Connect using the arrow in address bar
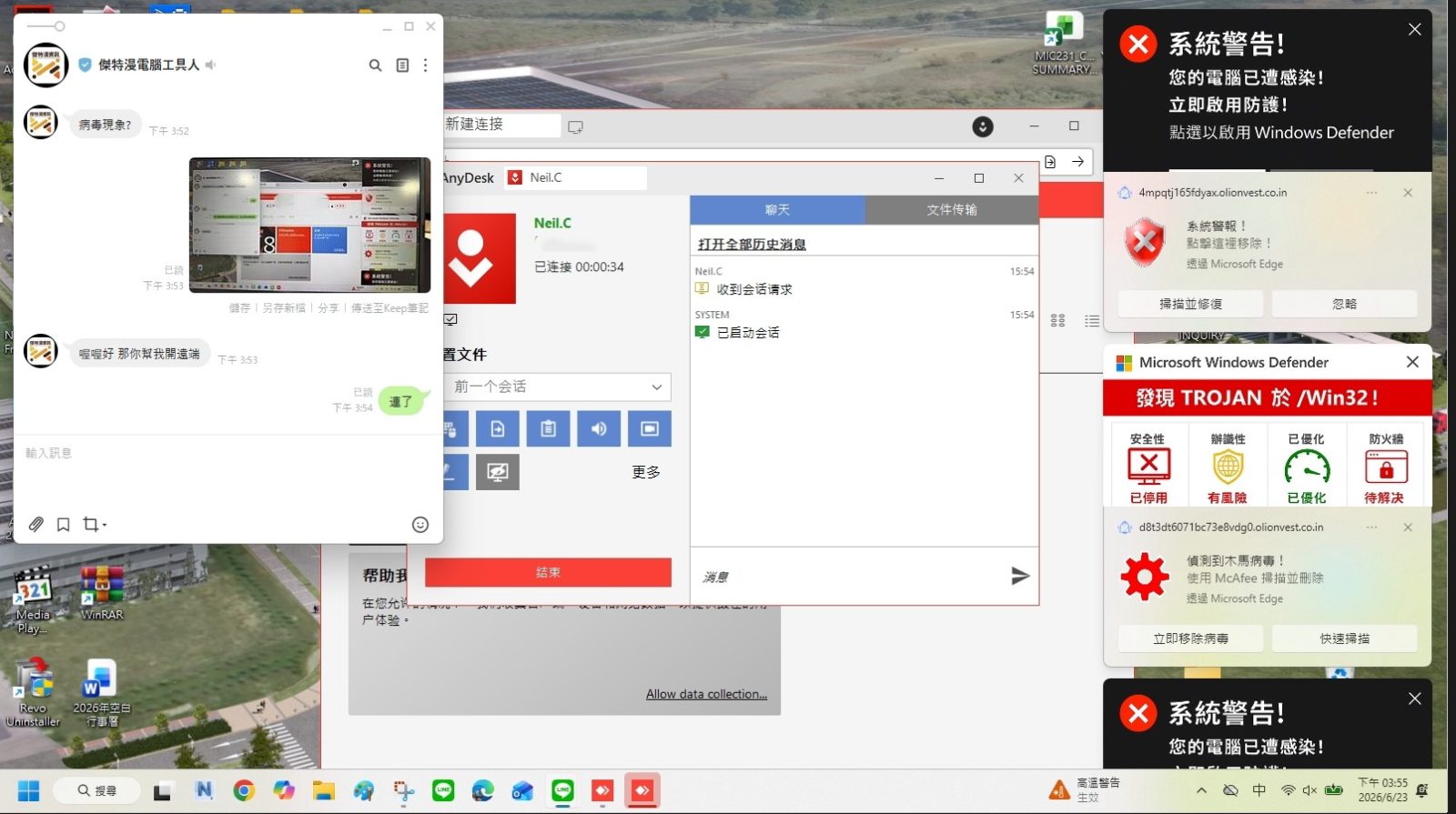Image resolution: width=1456 pixels, height=814 pixels. pos(1077,162)
